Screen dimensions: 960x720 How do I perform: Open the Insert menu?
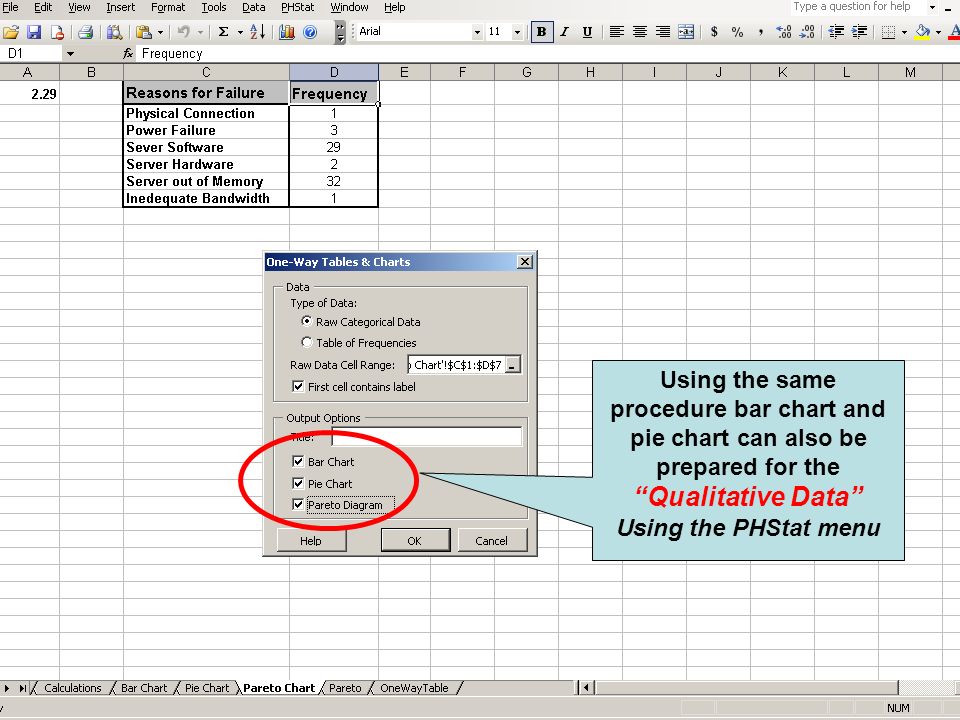pos(121,7)
